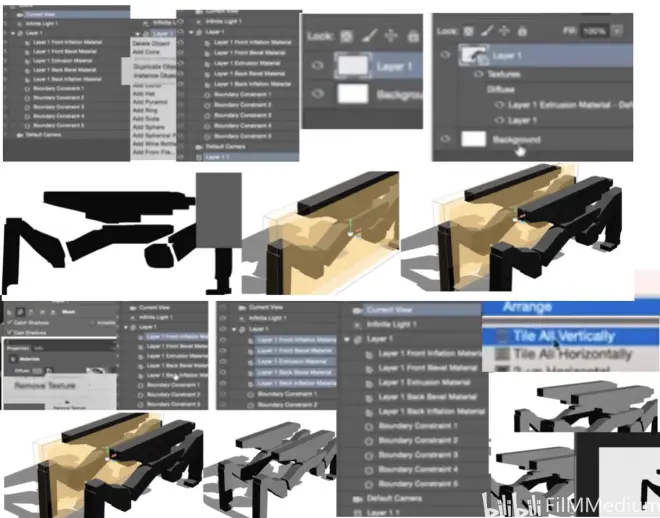
Task: Select Background thumbnail in panel showing Textures
Action: [474, 139]
